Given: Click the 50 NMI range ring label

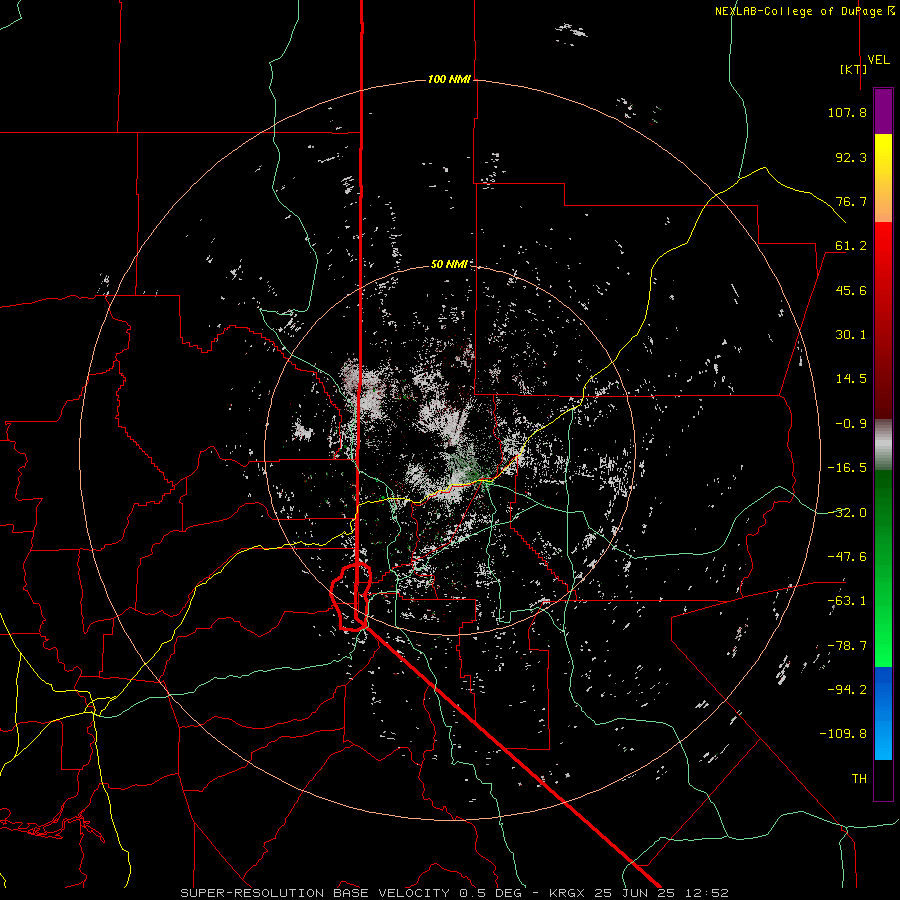Looking at the screenshot, I should coord(449,264).
